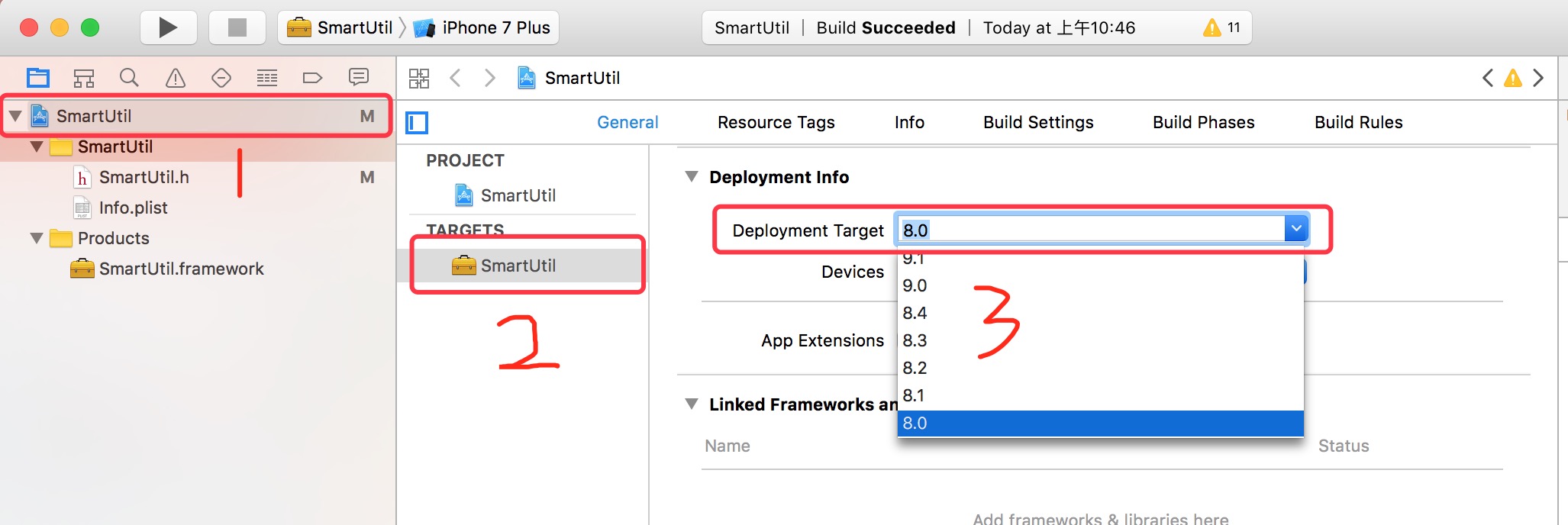The width and height of the screenshot is (1568, 525).
Task: Open the Symbol navigator hierarchy icon
Action: click(84, 78)
